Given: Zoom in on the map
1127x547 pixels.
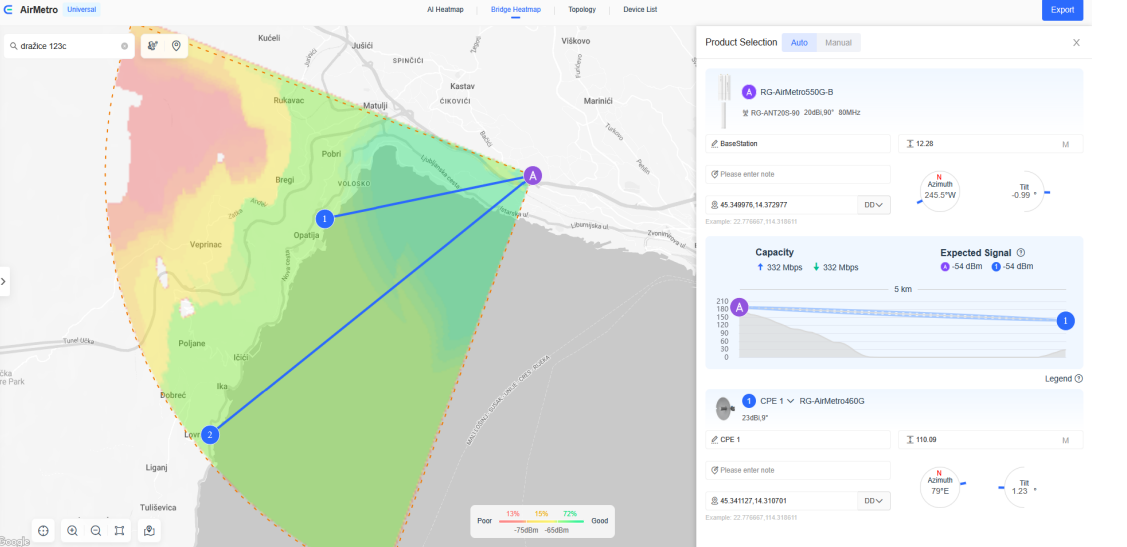Looking at the screenshot, I should point(73,530).
